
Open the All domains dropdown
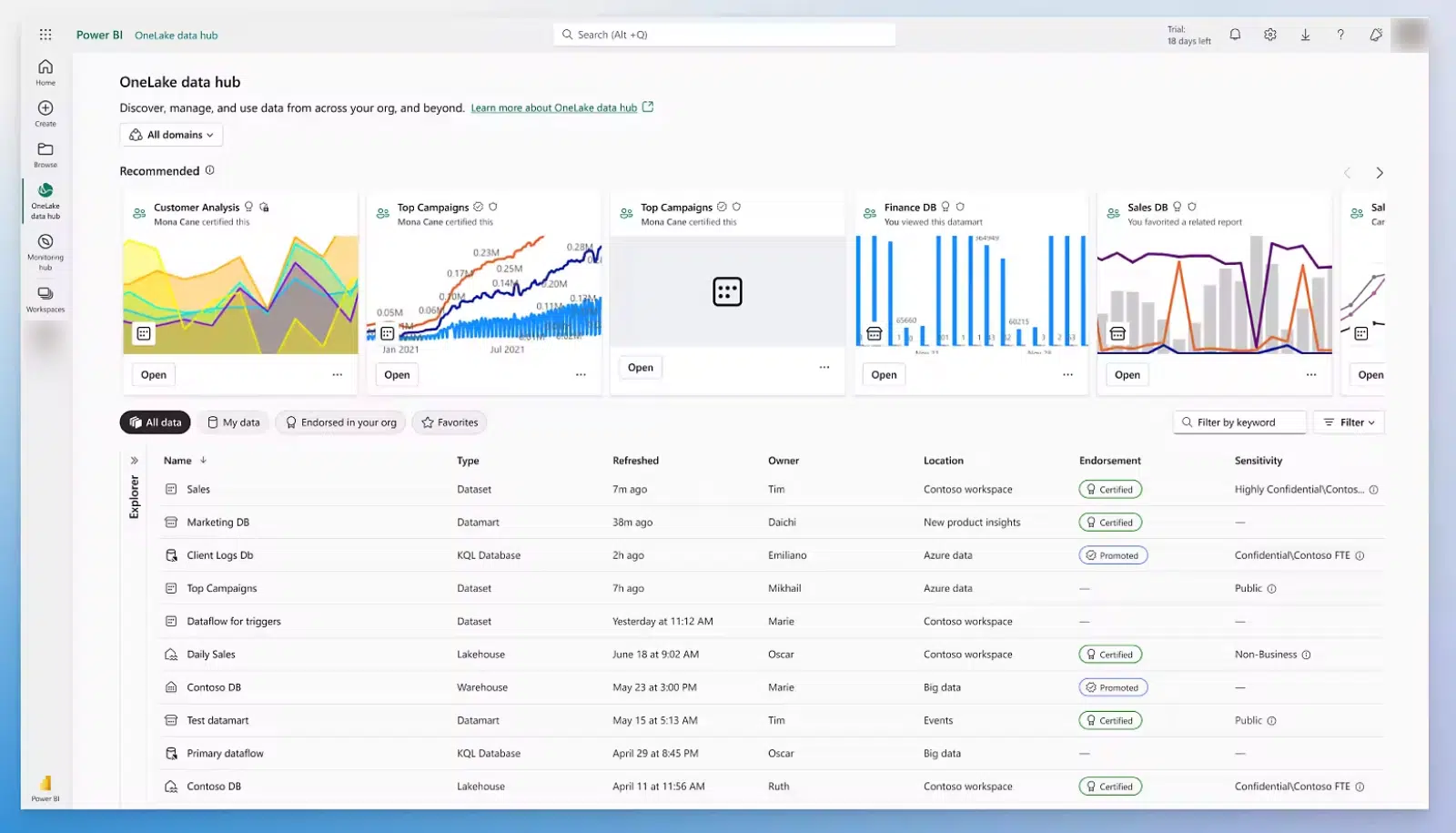[171, 135]
